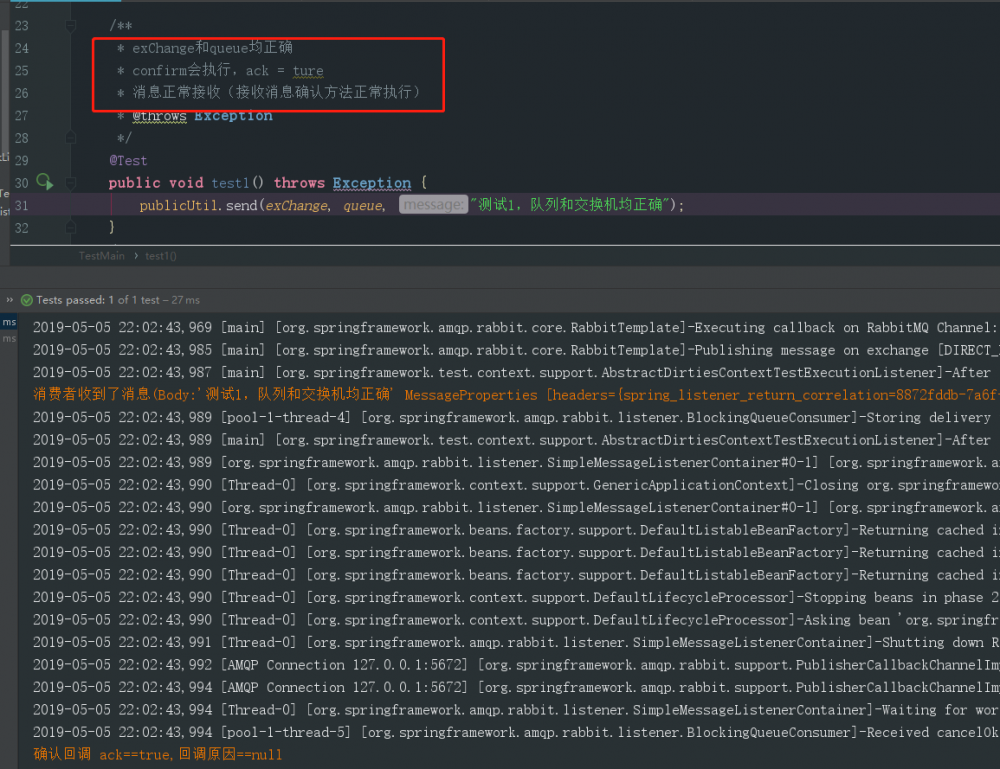Collapse the Javadoc comment fold marker at line 23

[71, 26]
